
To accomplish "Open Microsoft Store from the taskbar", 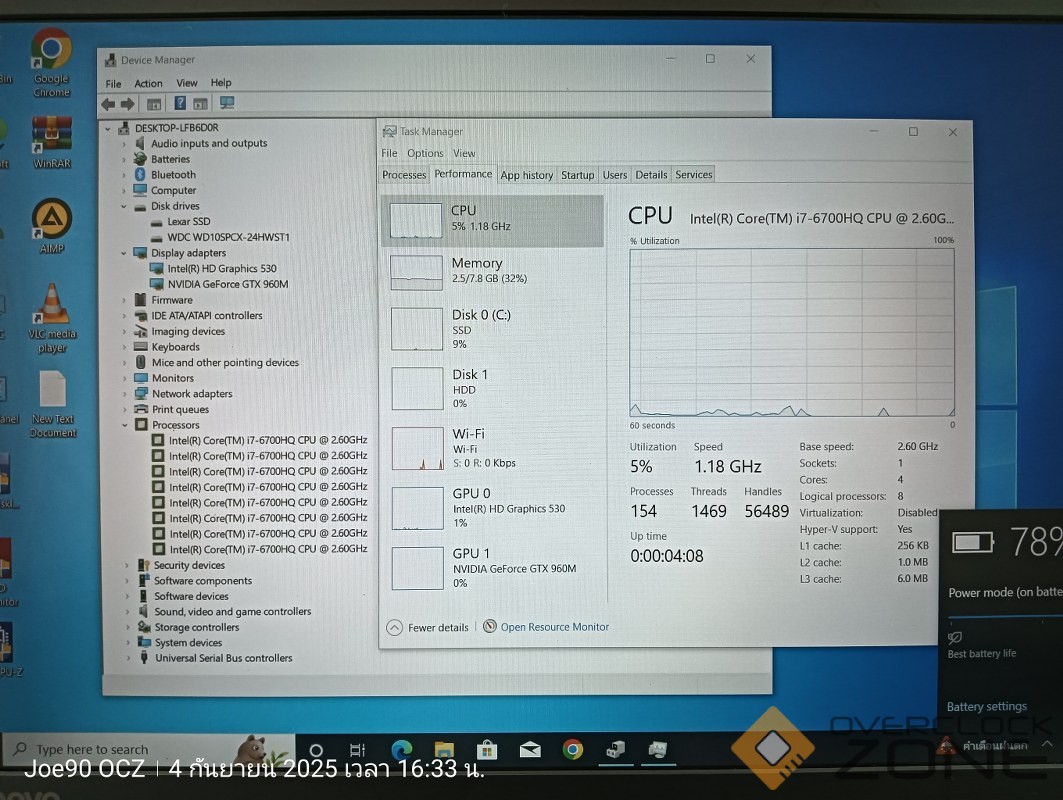I will coord(487,749).
